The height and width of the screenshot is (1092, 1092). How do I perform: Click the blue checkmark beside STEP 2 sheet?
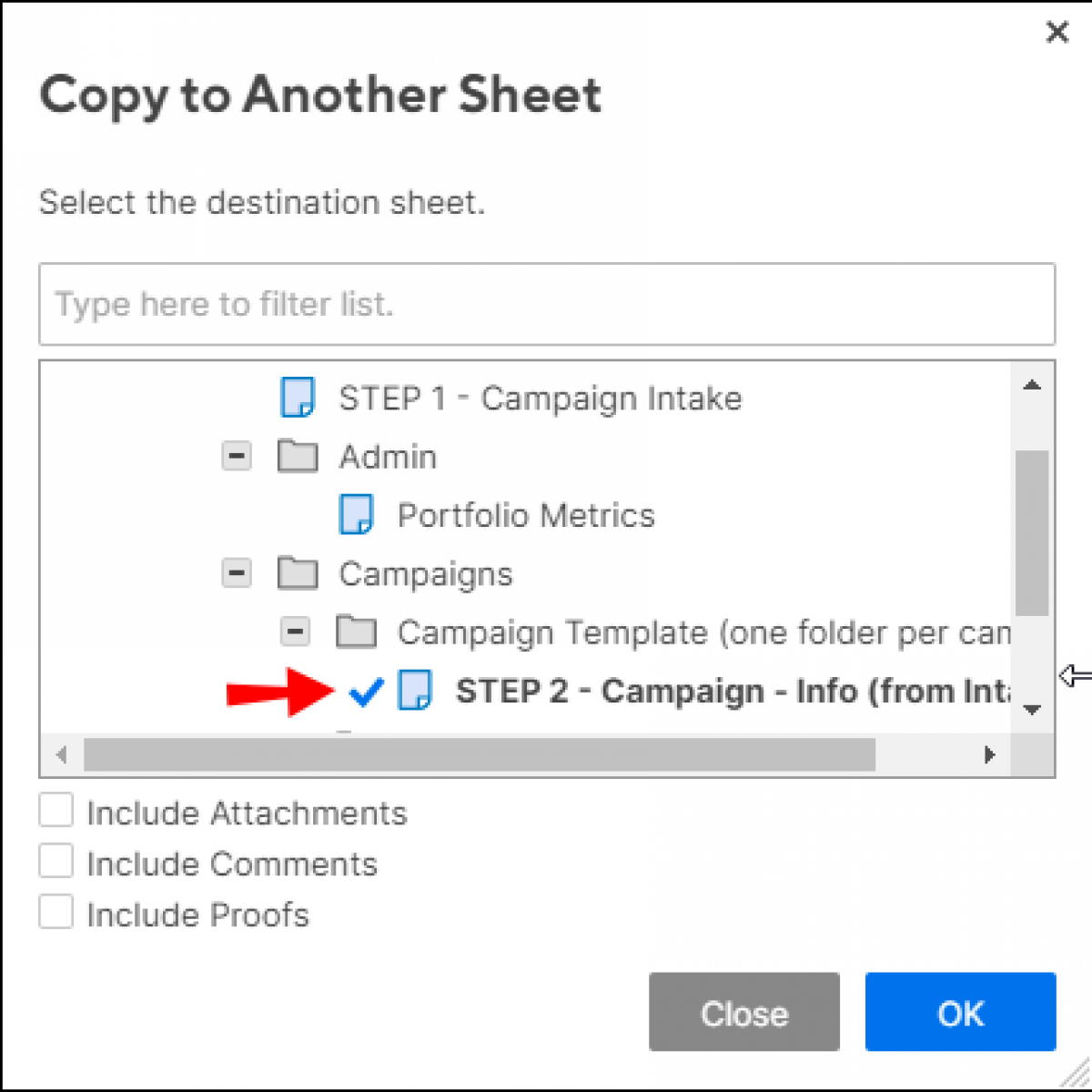click(365, 692)
